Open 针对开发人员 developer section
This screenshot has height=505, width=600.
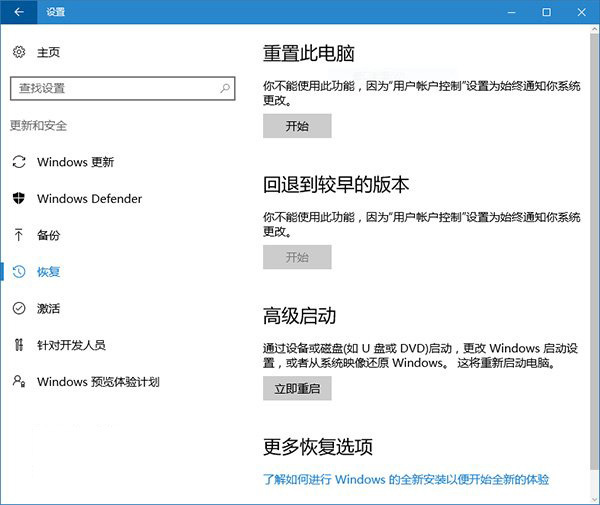[71, 345]
